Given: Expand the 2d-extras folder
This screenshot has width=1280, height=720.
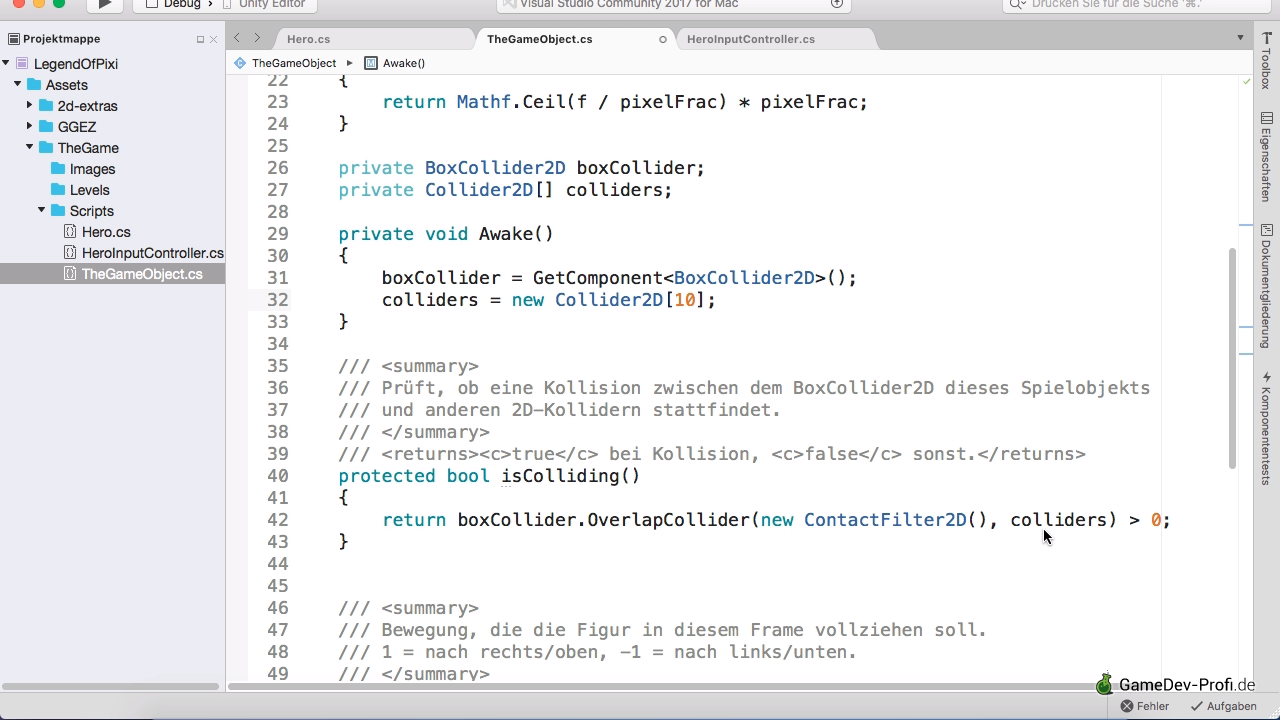Looking at the screenshot, I should [x=30, y=105].
